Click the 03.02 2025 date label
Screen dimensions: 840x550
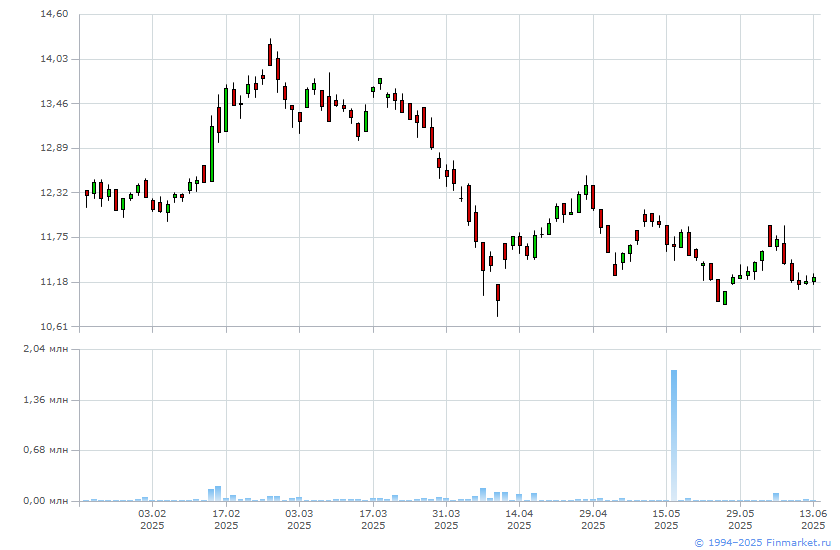coord(152,519)
